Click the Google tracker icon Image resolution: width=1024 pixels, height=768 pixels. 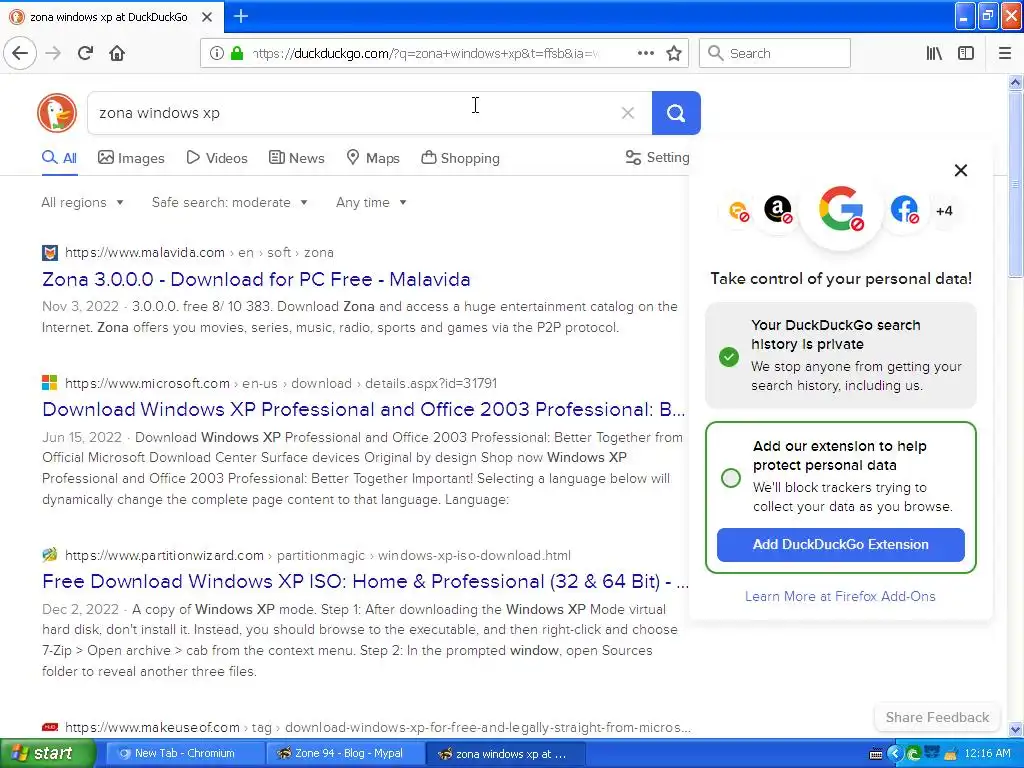[841, 210]
